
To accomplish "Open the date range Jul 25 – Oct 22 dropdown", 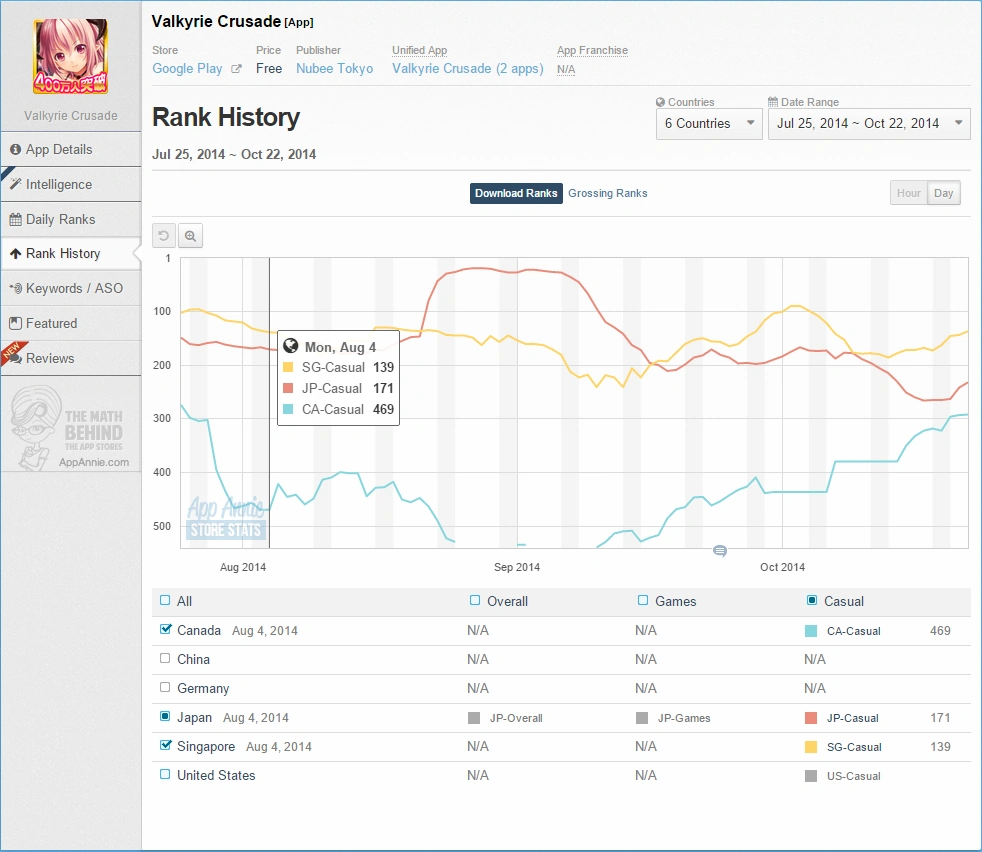I will 869,123.
